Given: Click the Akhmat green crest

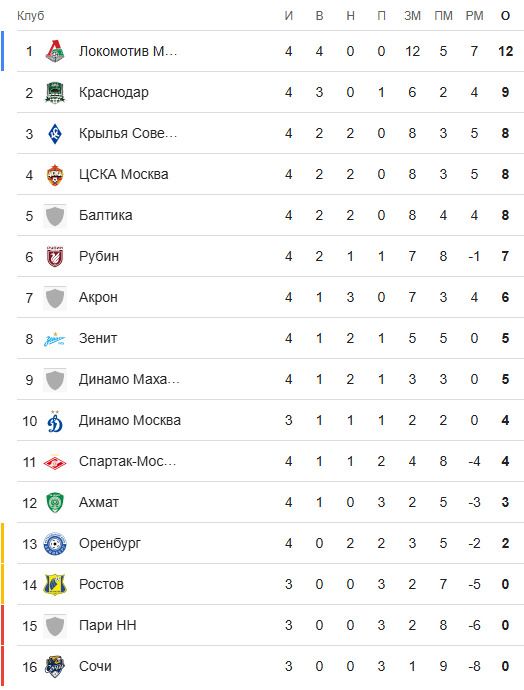Looking at the screenshot, I should pyautogui.click(x=55, y=503).
